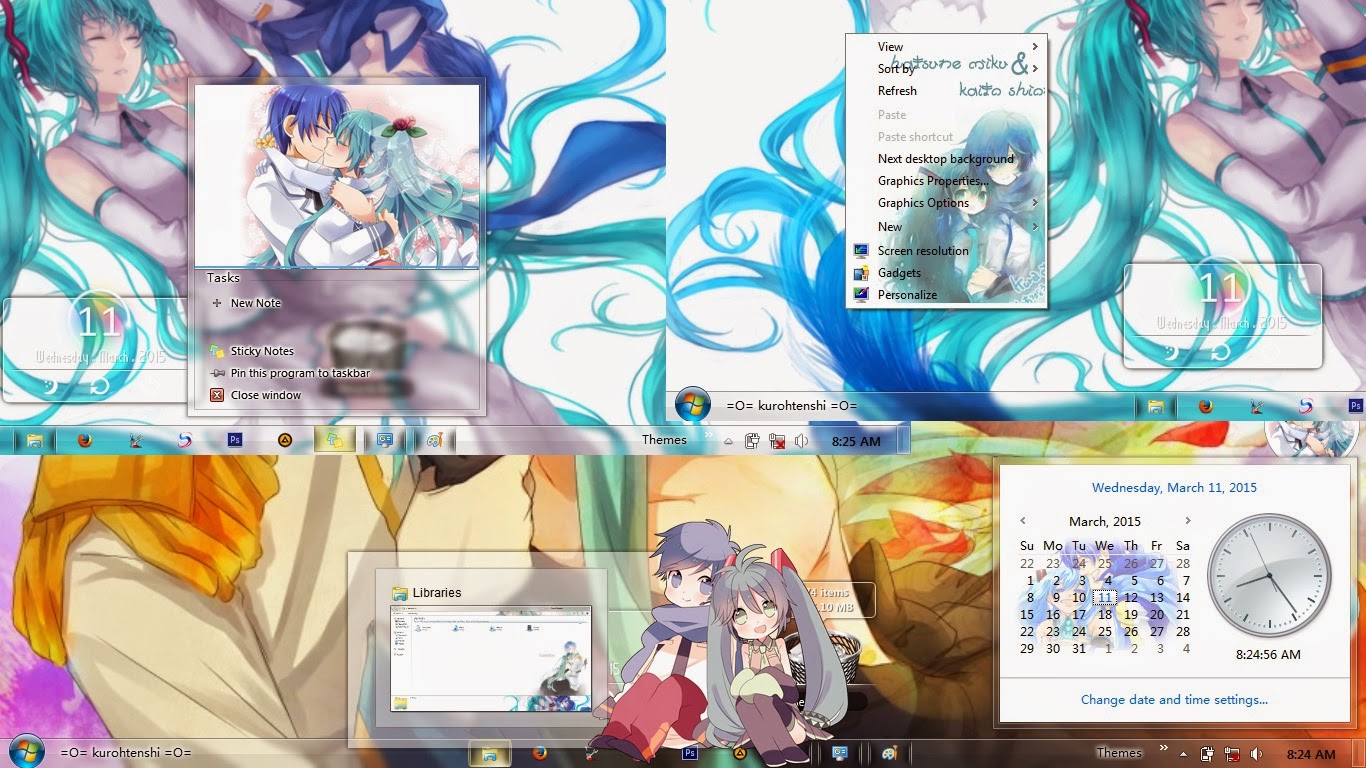Image resolution: width=1366 pixels, height=768 pixels.
Task: Select March 11 in the calendar
Action: (x=1104, y=598)
